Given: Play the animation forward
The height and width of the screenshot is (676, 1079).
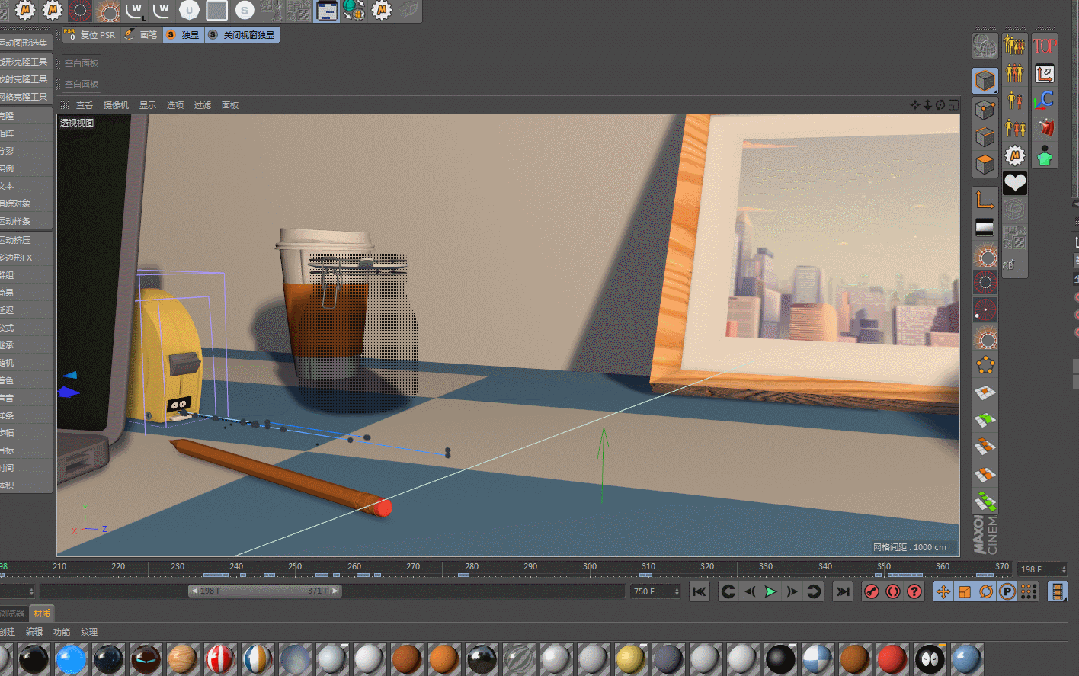Looking at the screenshot, I should tap(771, 592).
